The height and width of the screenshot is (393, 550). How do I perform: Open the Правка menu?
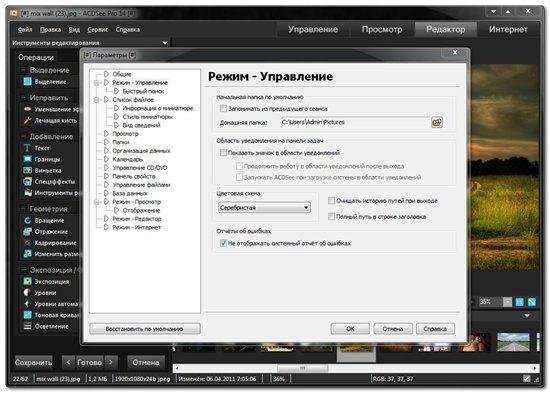[51, 30]
